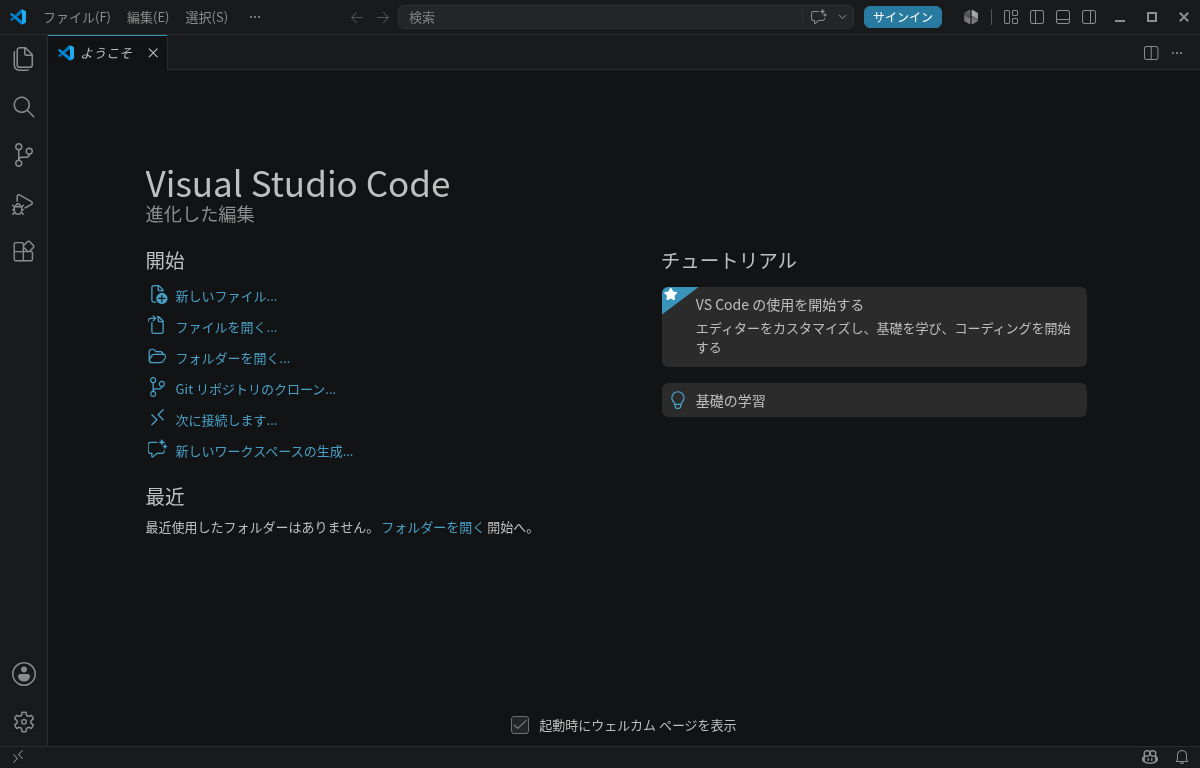Click the star badge on the VS Code の使用を開始する card

pyautogui.click(x=672, y=295)
